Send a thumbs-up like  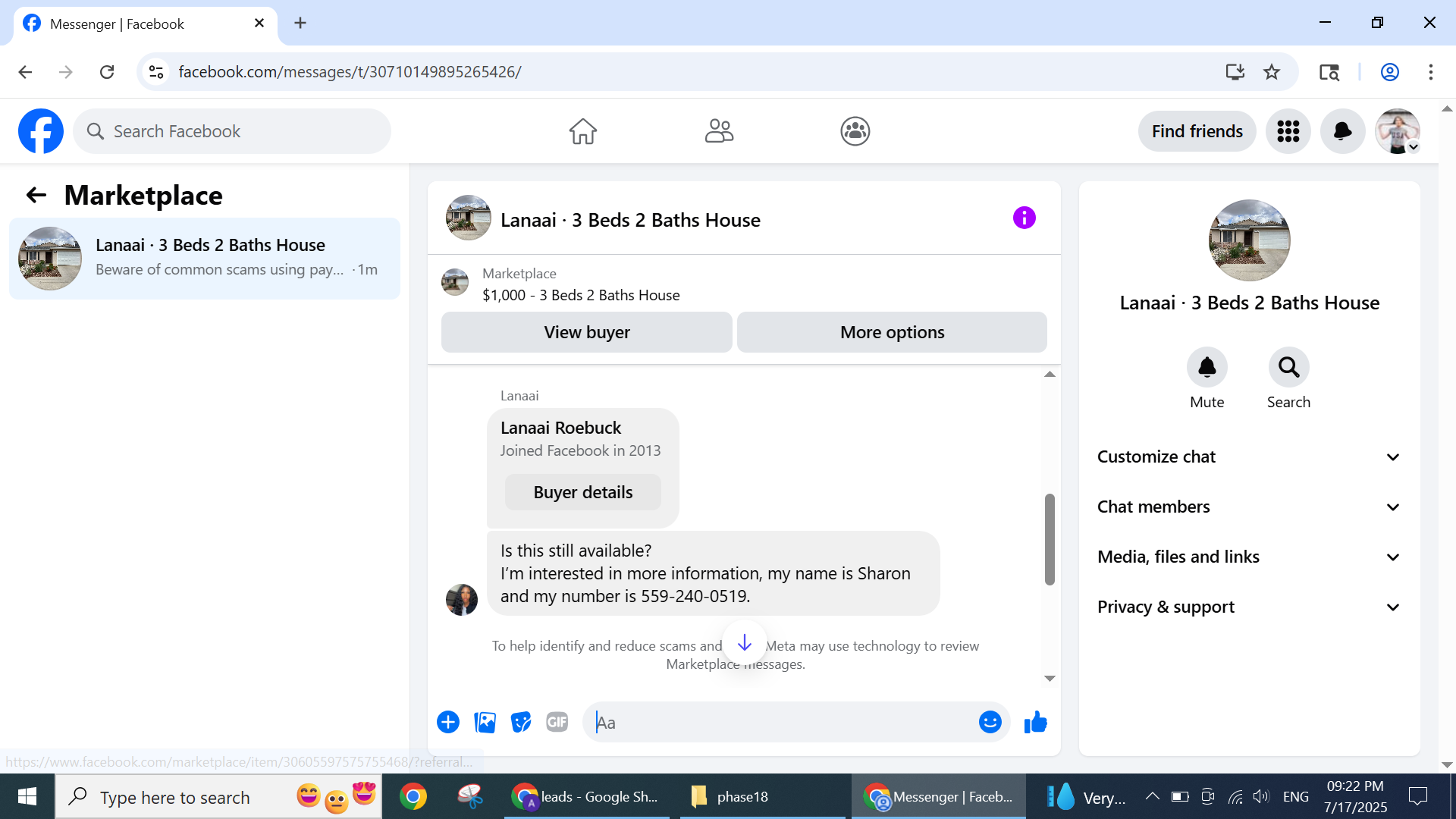click(1035, 722)
